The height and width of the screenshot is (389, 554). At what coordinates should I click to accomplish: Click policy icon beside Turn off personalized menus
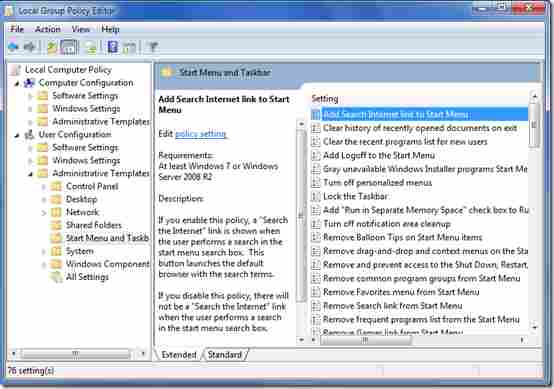point(316,183)
